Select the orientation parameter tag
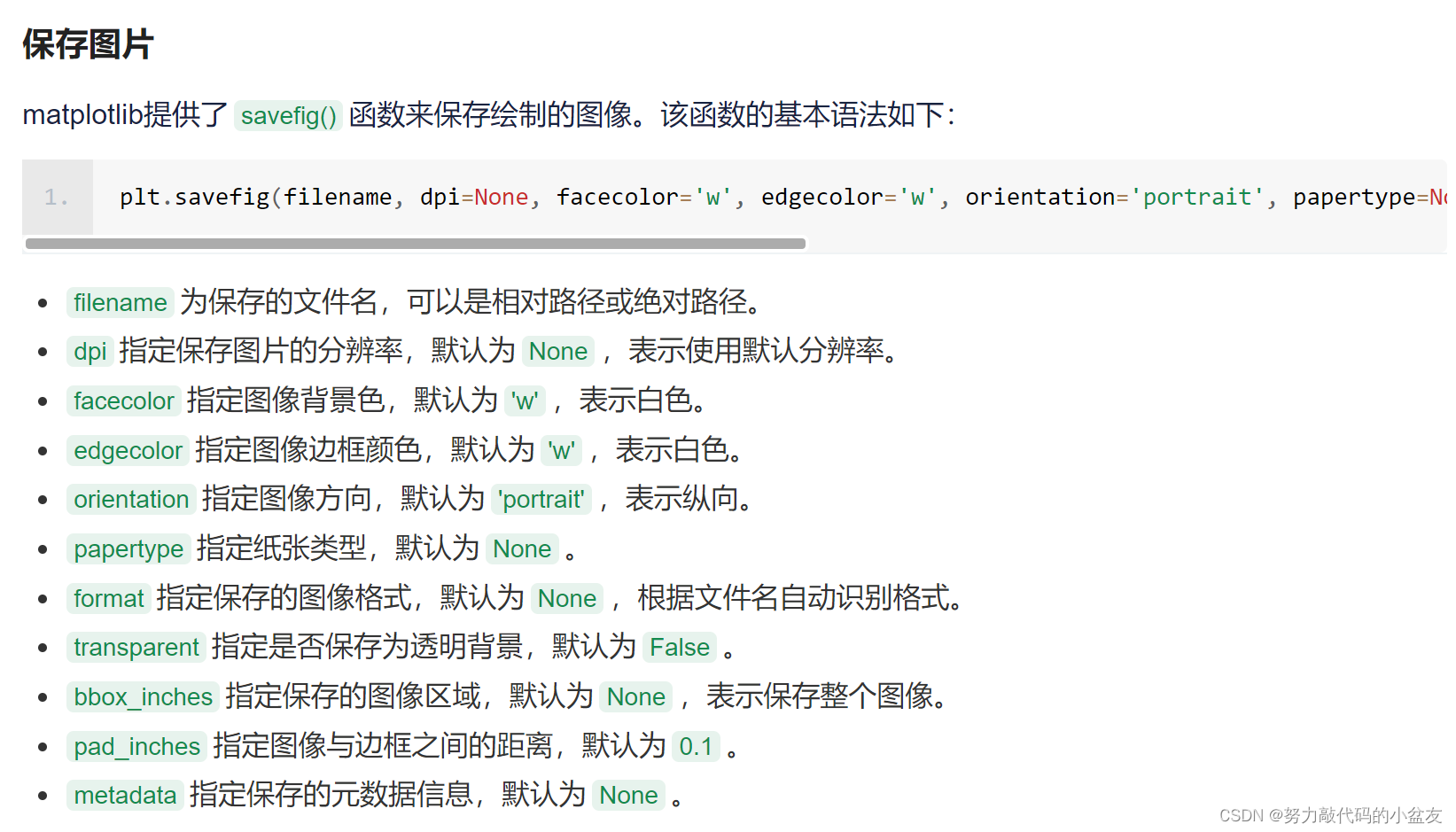The height and width of the screenshot is (832, 1456). [130, 499]
